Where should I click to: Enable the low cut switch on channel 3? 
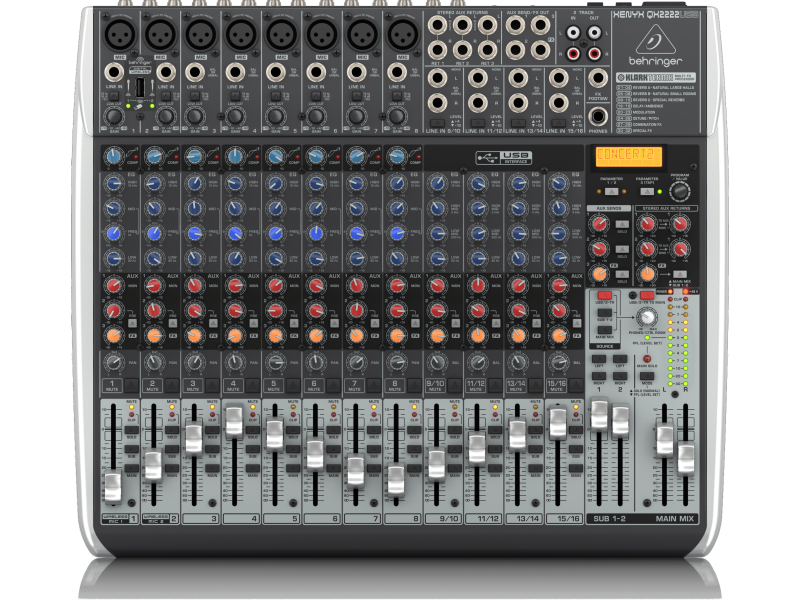195,96
